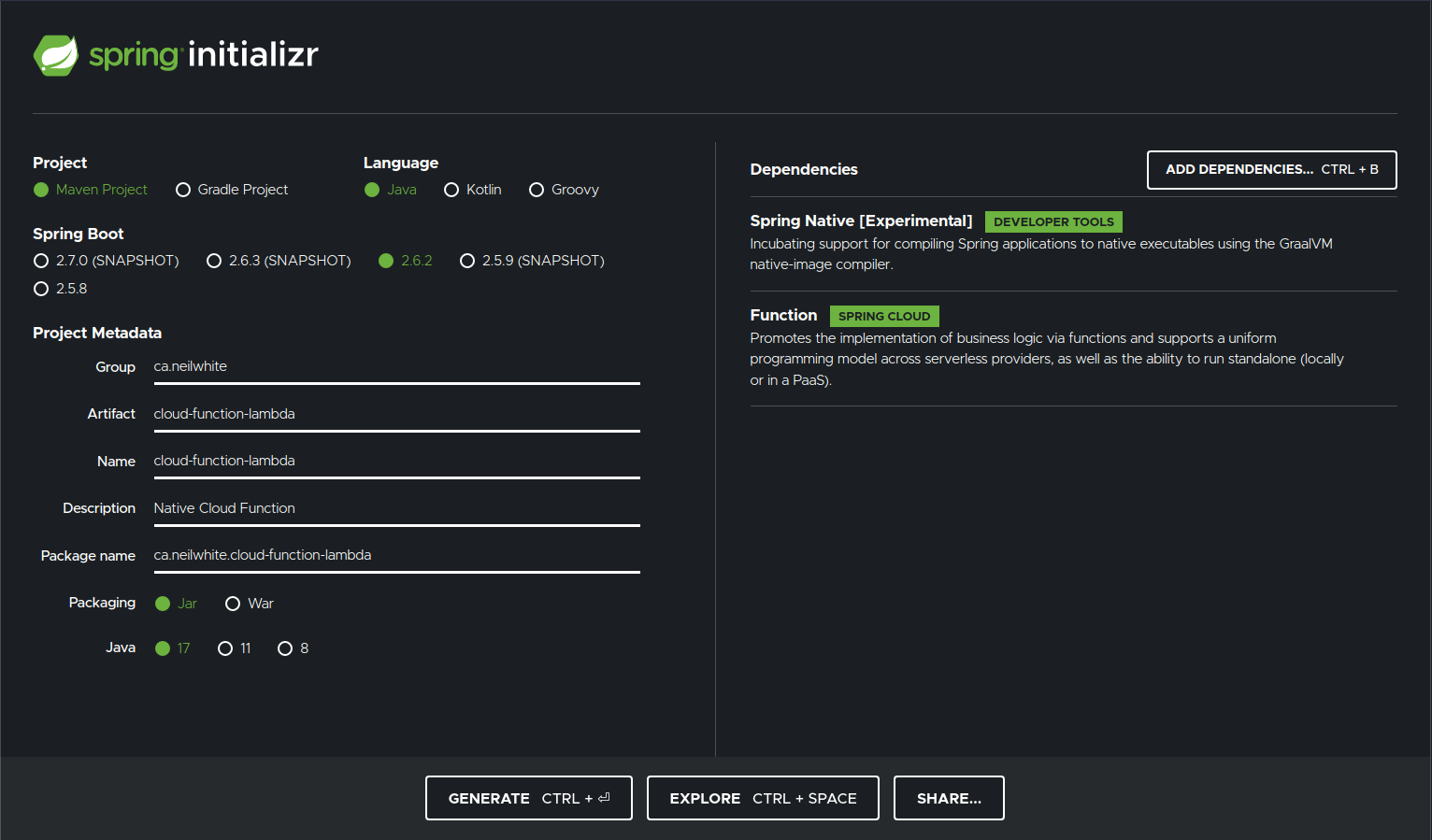Click the Generate button
The image size is (1432, 840).
pyautogui.click(x=529, y=798)
